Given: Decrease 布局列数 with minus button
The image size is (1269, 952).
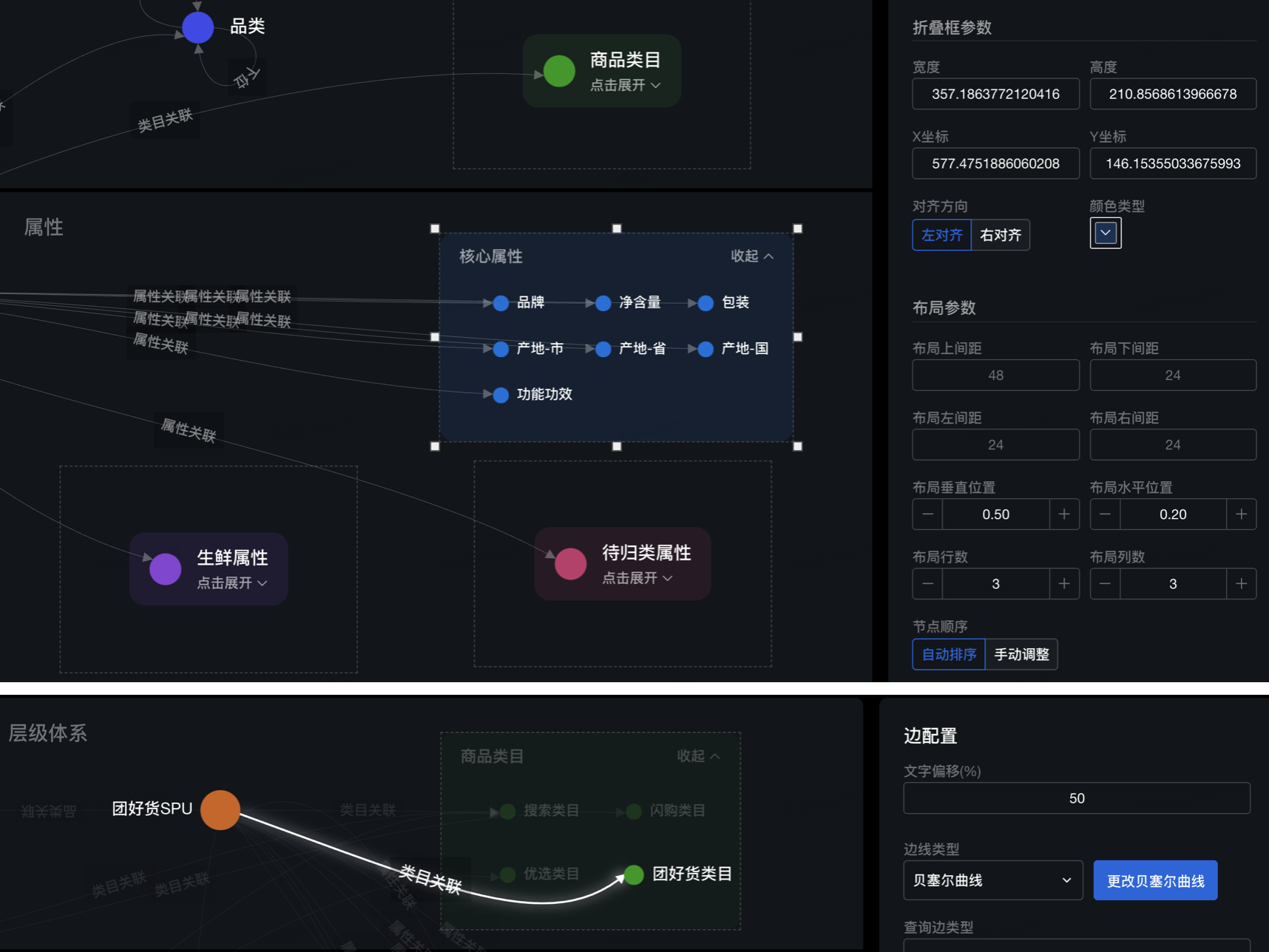Looking at the screenshot, I should pyautogui.click(x=1105, y=584).
